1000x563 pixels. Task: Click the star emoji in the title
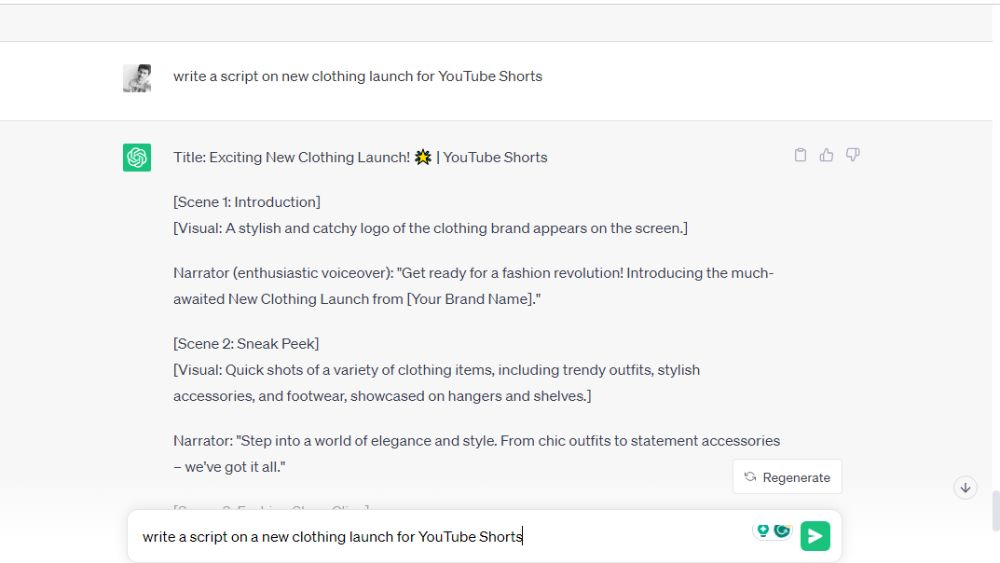[423, 157]
